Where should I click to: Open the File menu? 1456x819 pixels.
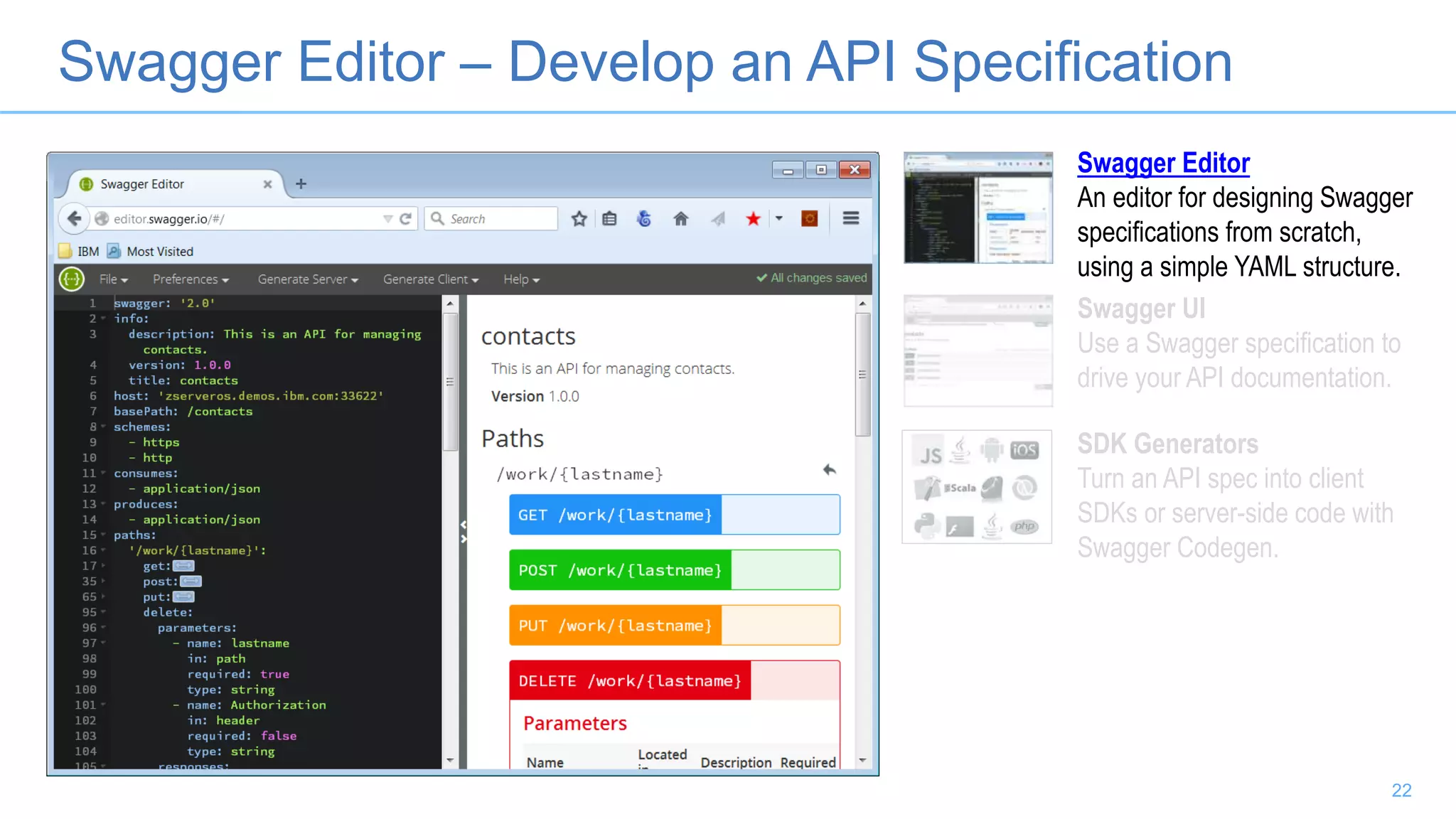tap(114, 279)
